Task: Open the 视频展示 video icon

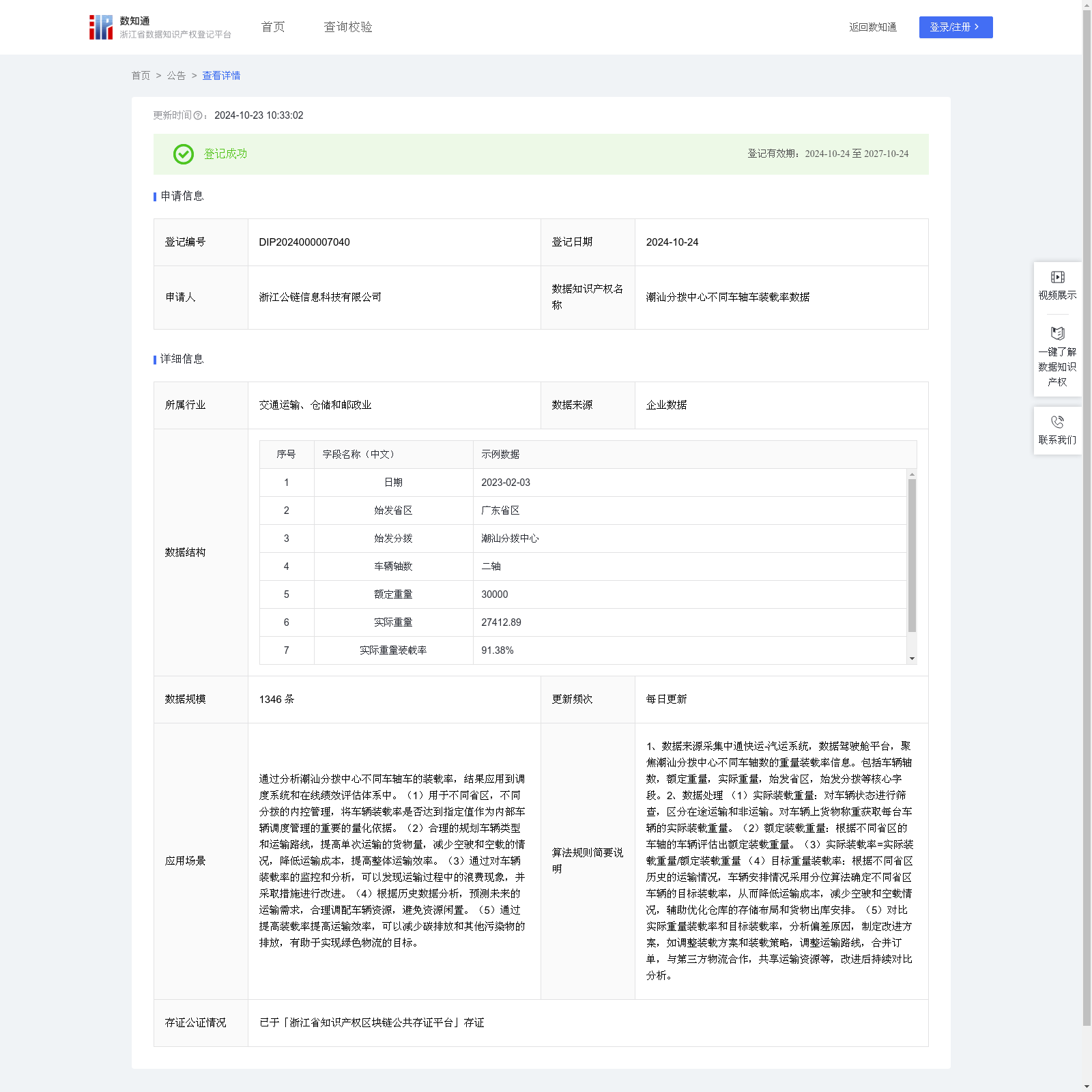Action: (1057, 277)
